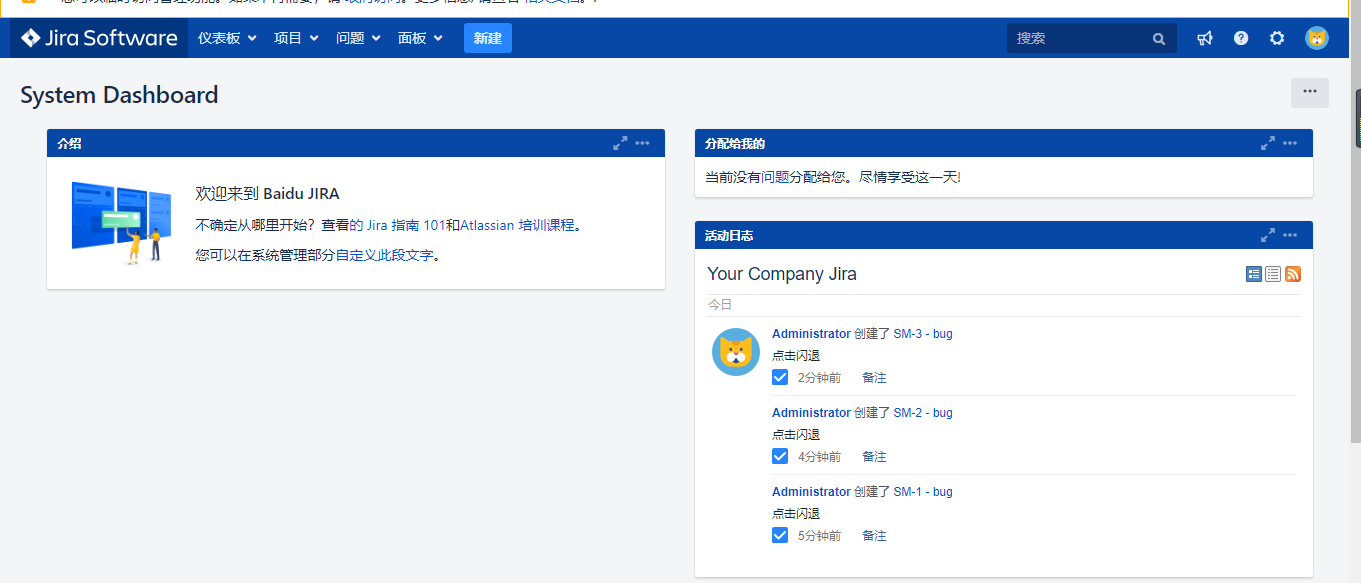The height and width of the screenshot is (583, 1361).
Task: Click the welcome illustration image
Action: point(121,222)
